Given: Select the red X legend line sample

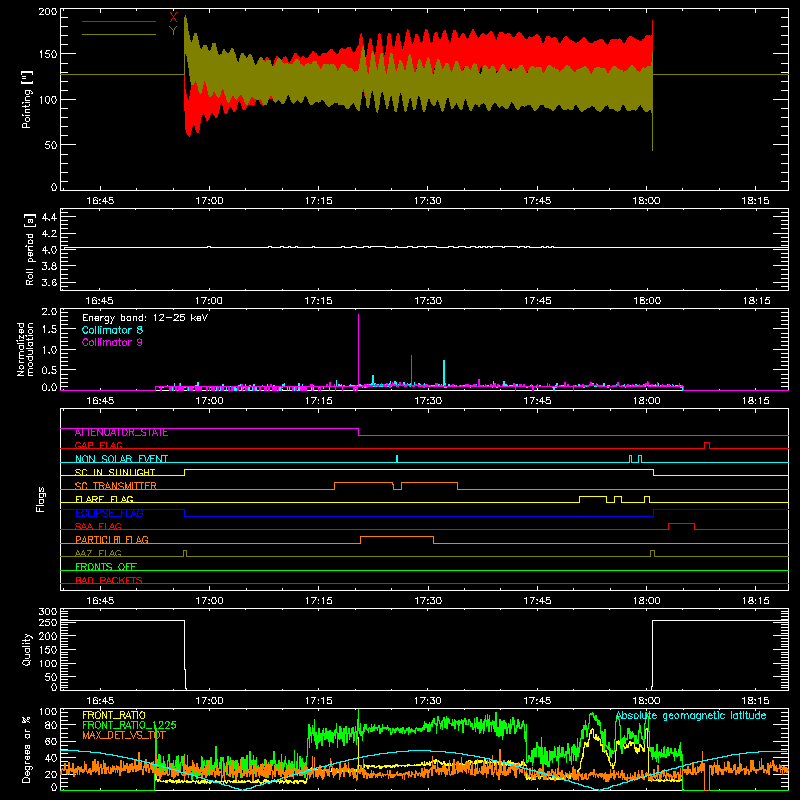Looking at the screenshot, I should coord(119,21).
